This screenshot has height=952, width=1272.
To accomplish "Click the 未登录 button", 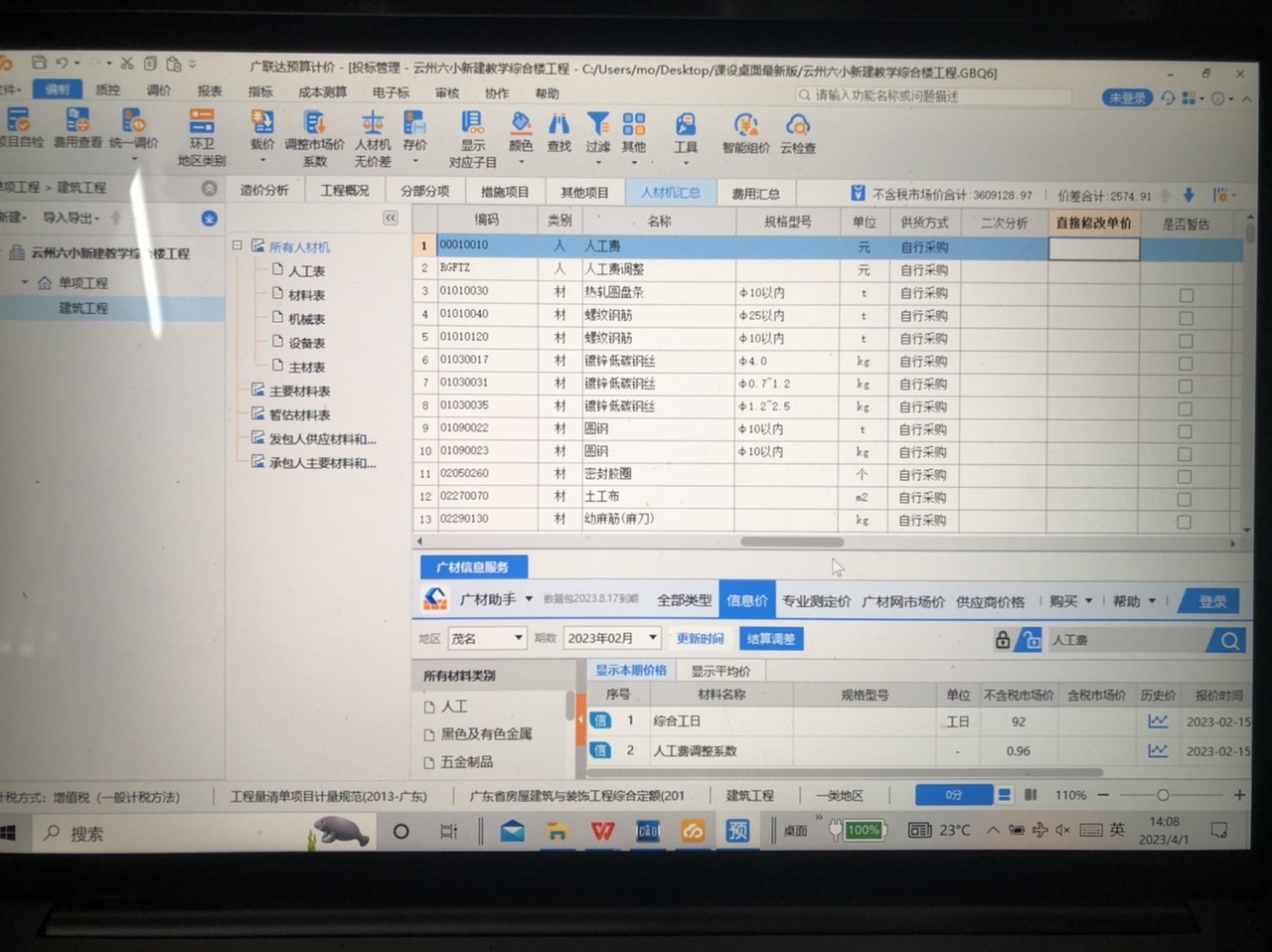I will click(1128, 97).
